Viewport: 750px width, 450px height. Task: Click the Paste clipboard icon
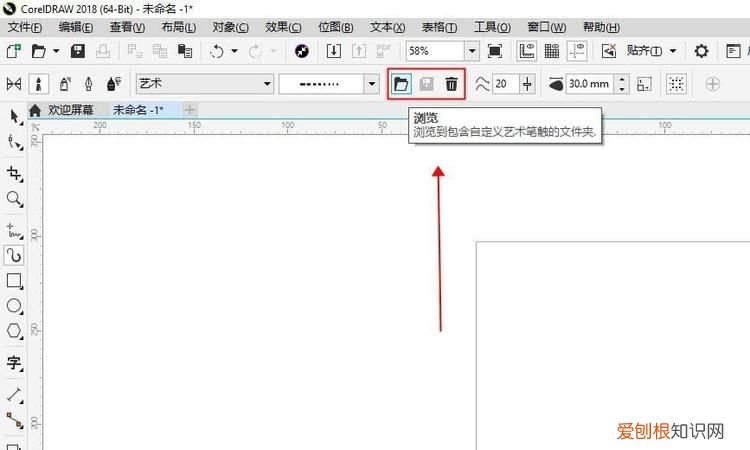click(x=185, y=51)
